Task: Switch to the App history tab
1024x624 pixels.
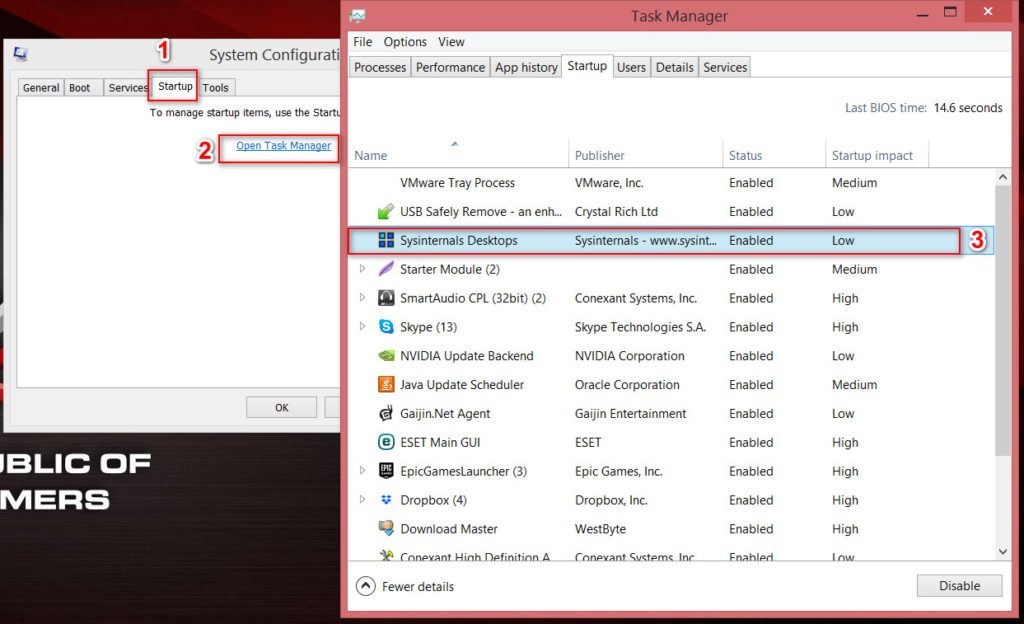Action: point(526,67)
